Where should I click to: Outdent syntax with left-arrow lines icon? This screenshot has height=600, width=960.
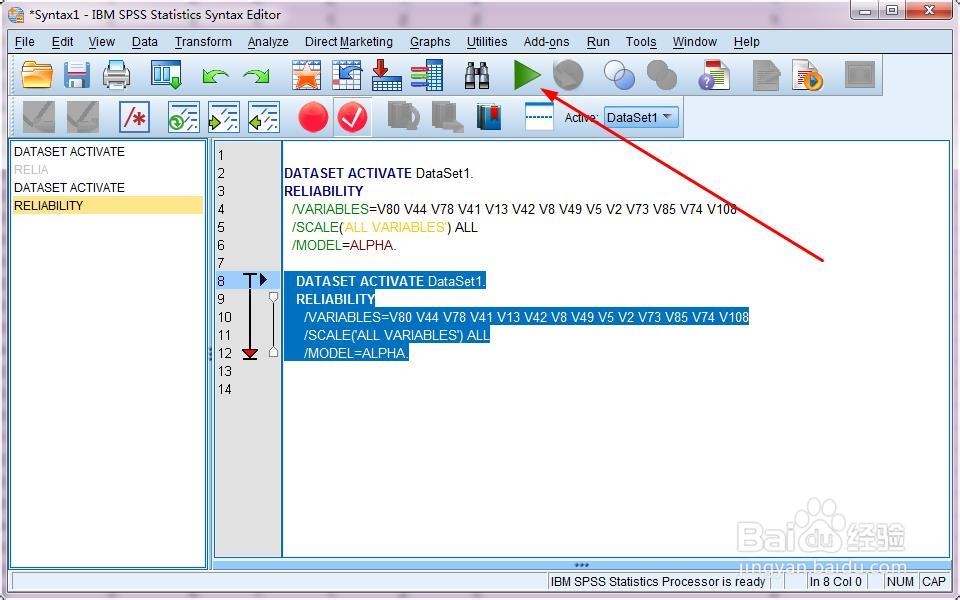[x=264, y=117]
